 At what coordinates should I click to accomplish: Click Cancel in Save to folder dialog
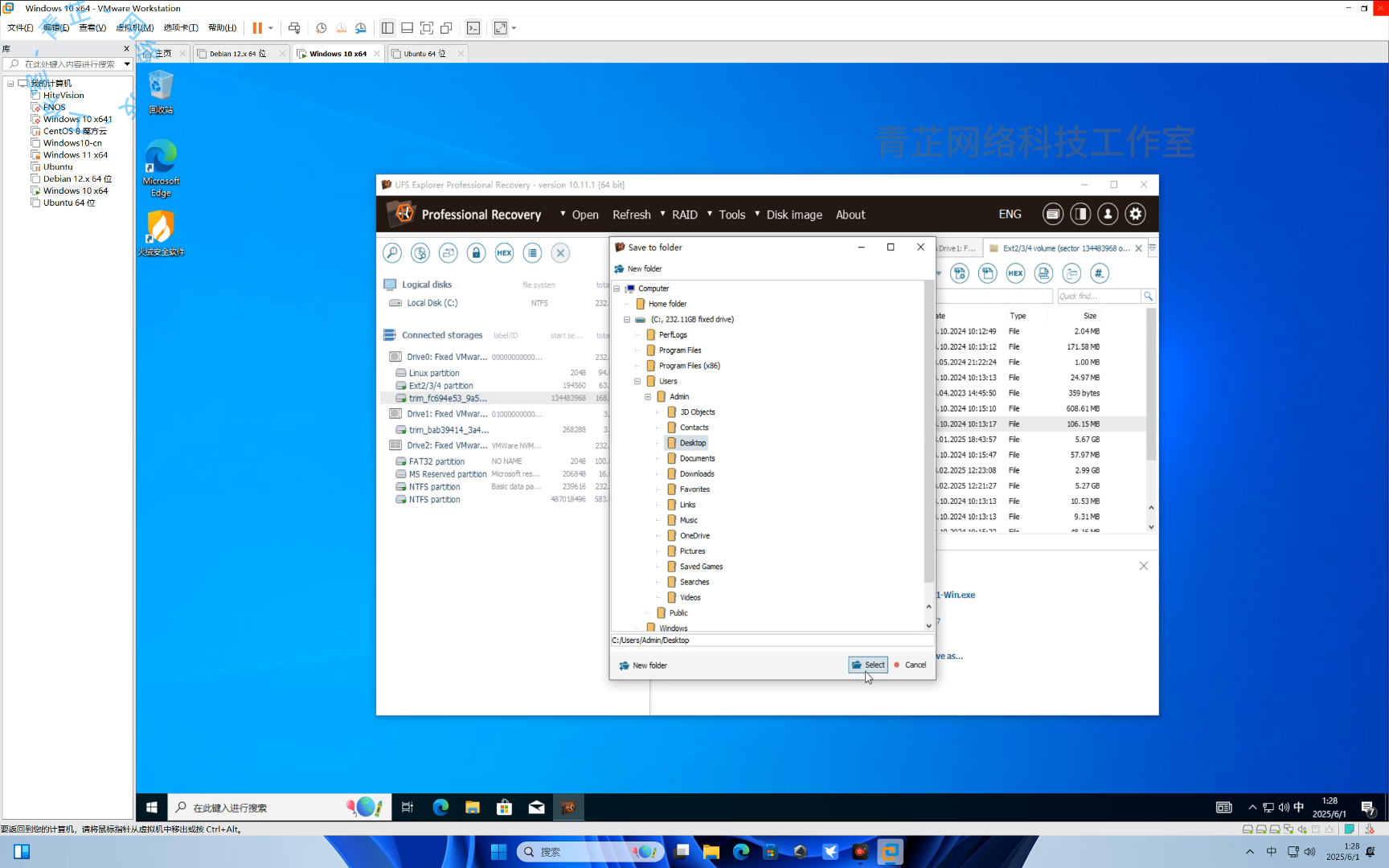(910, 665)
